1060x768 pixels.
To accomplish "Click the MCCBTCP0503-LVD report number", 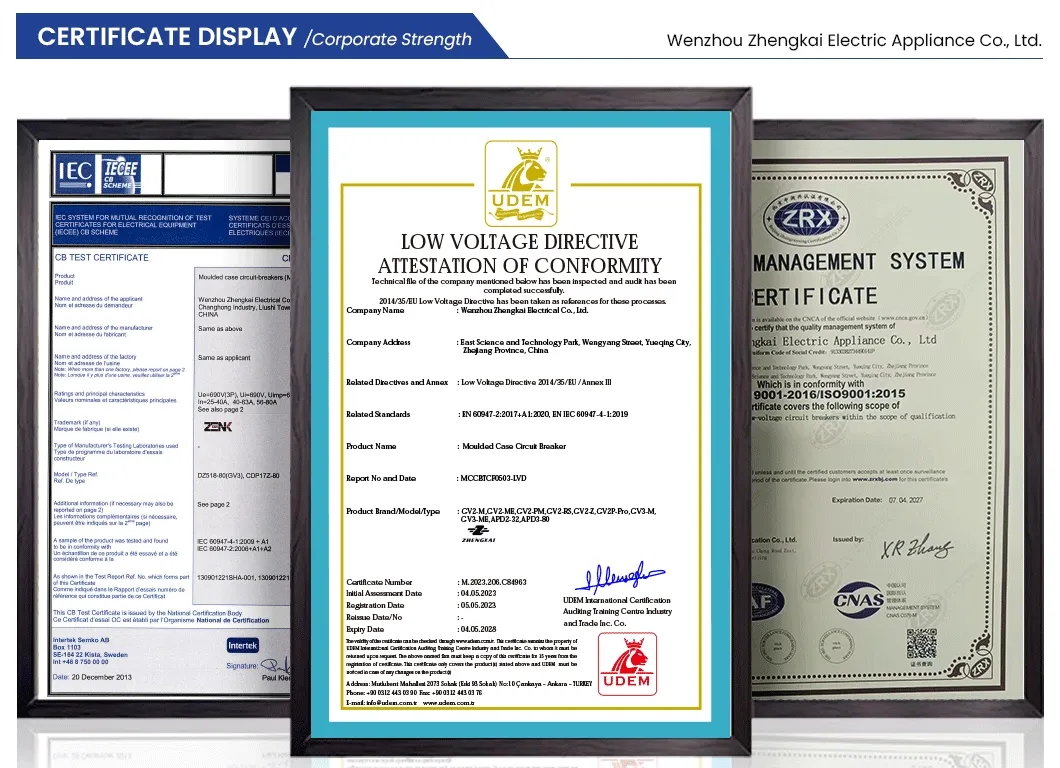I will coord(493,478).
